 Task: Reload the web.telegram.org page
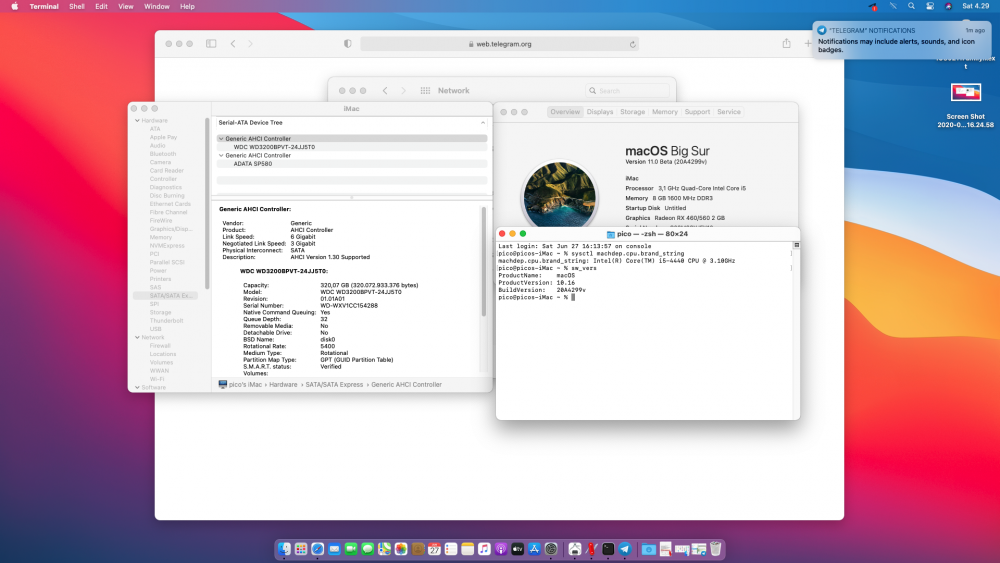pos(633,44)
